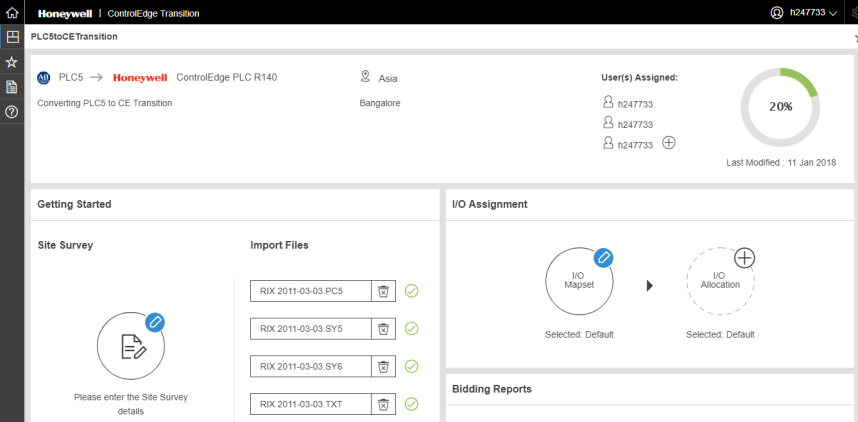
Task: Click the Bidding Reports header
Action: click(x=492, y=389)
